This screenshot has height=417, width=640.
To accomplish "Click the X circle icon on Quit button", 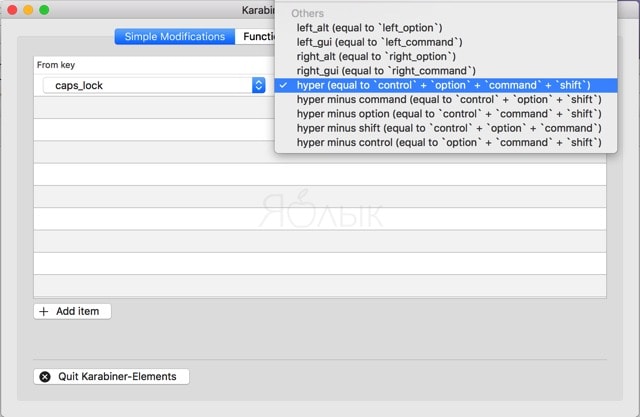I will [45, 377].
